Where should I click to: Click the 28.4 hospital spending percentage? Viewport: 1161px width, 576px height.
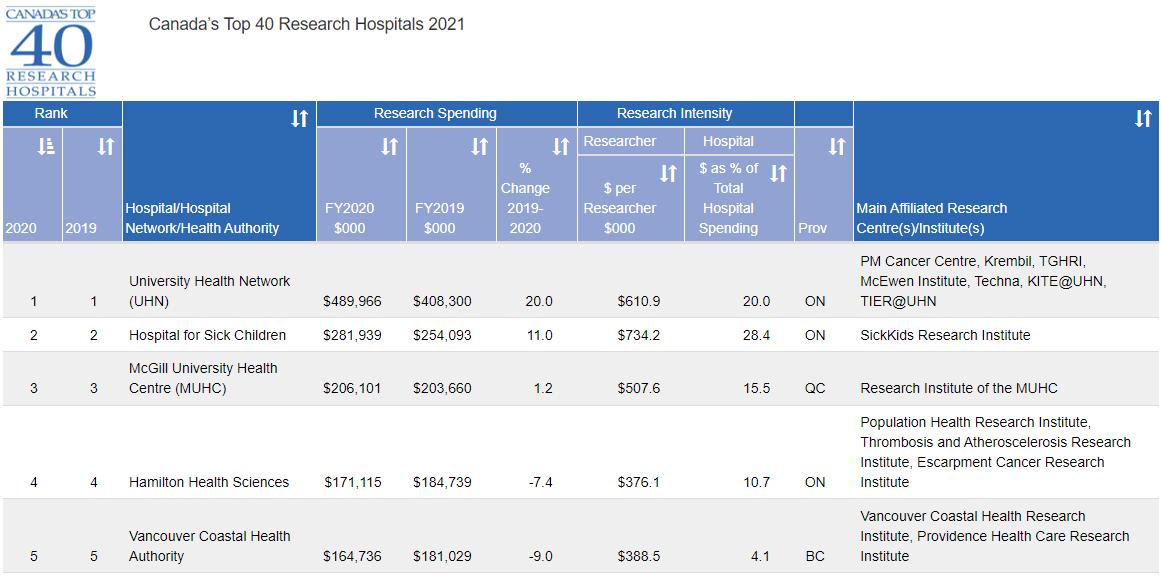point(757,335)
